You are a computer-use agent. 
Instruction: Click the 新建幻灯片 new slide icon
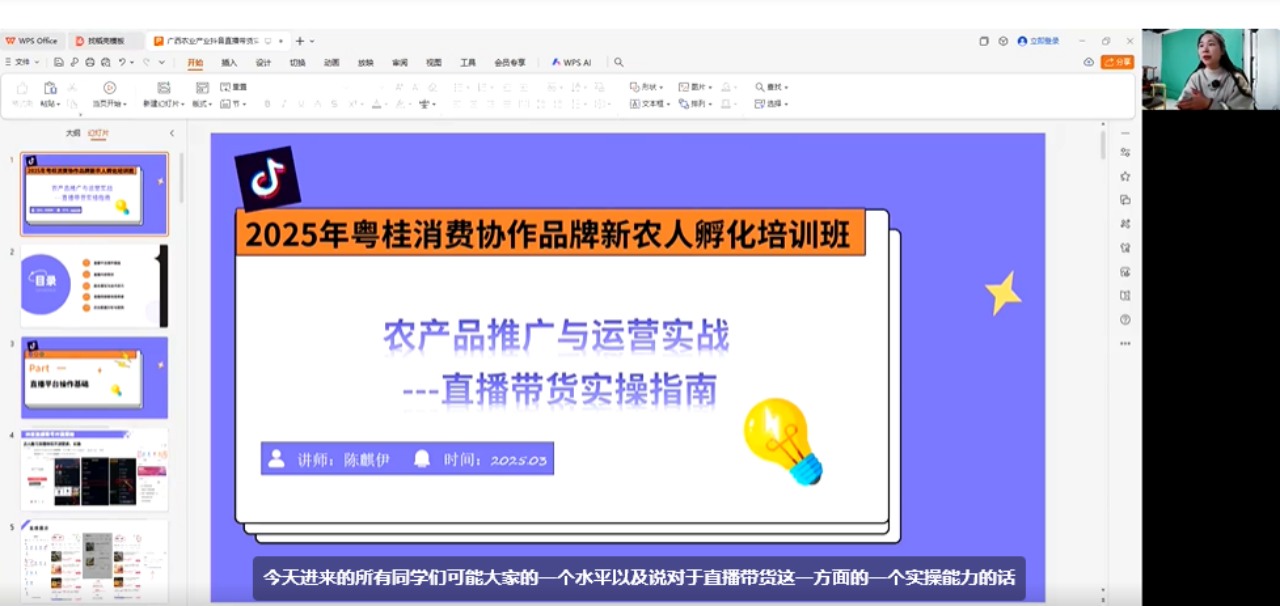163,88
